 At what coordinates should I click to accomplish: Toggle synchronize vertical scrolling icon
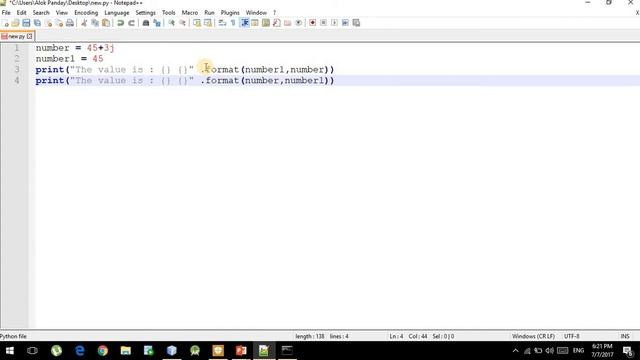point(197,23)
